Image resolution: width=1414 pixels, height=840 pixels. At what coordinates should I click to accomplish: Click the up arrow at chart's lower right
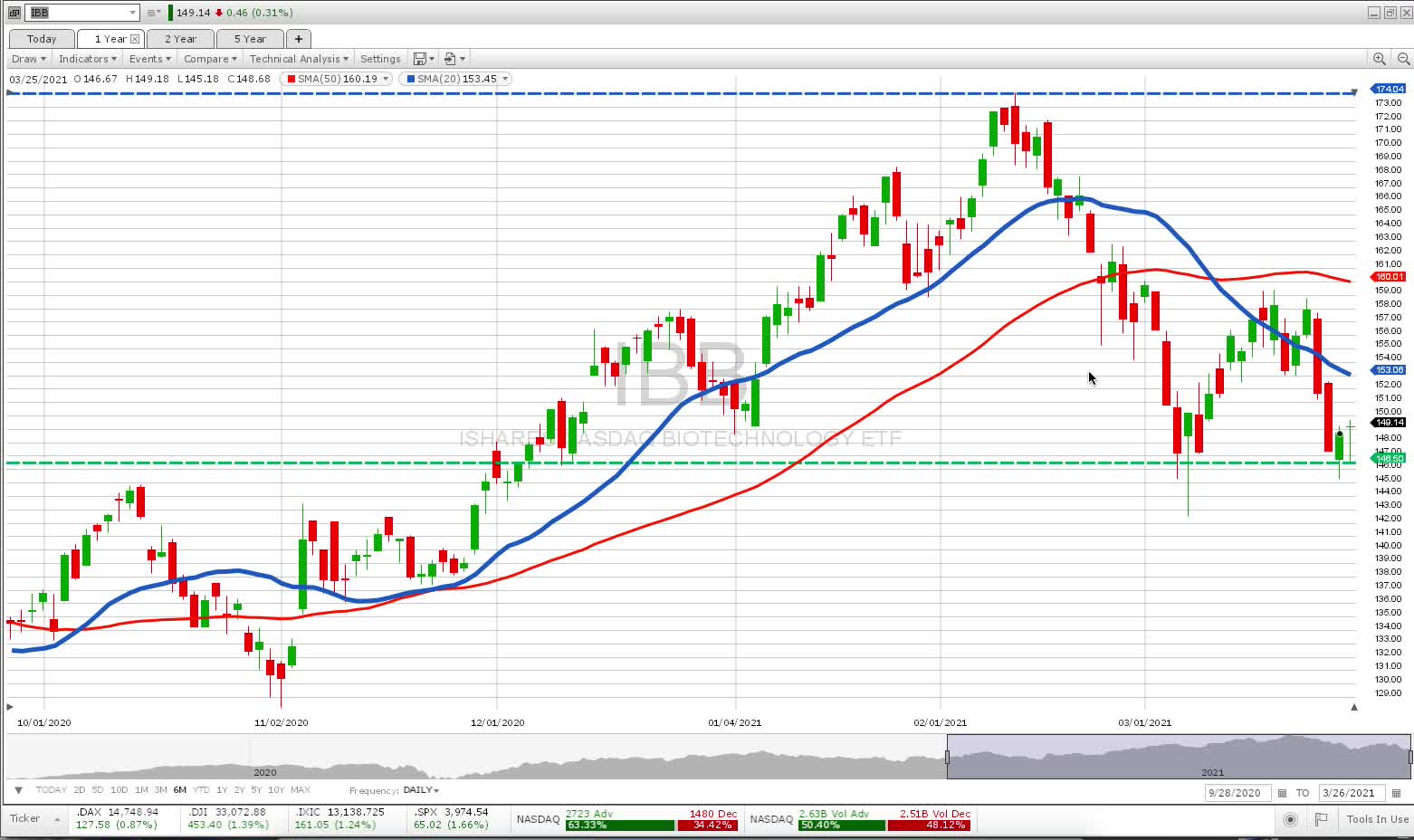pos(1354,707)
